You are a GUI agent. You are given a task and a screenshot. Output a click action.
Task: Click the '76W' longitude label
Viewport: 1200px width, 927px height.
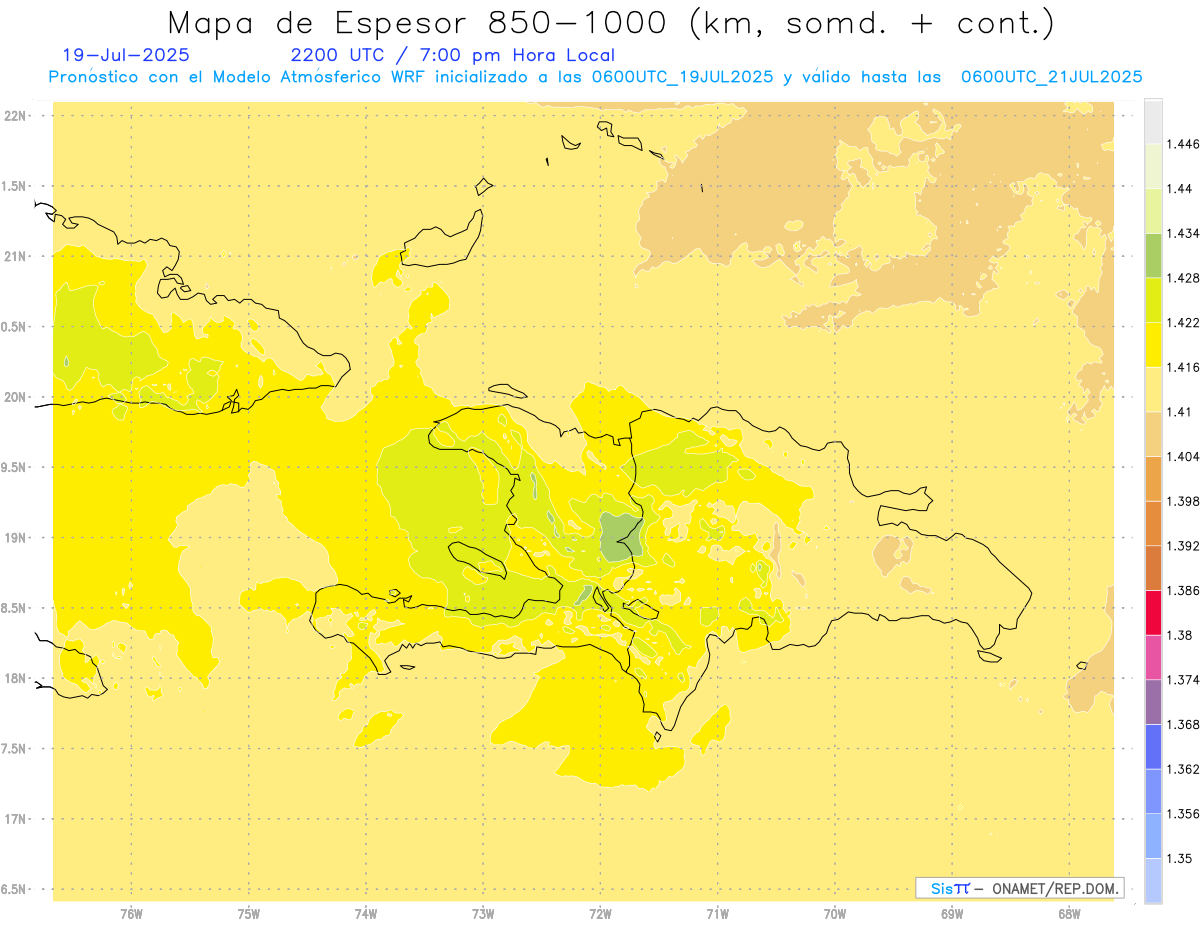(131, 913)
